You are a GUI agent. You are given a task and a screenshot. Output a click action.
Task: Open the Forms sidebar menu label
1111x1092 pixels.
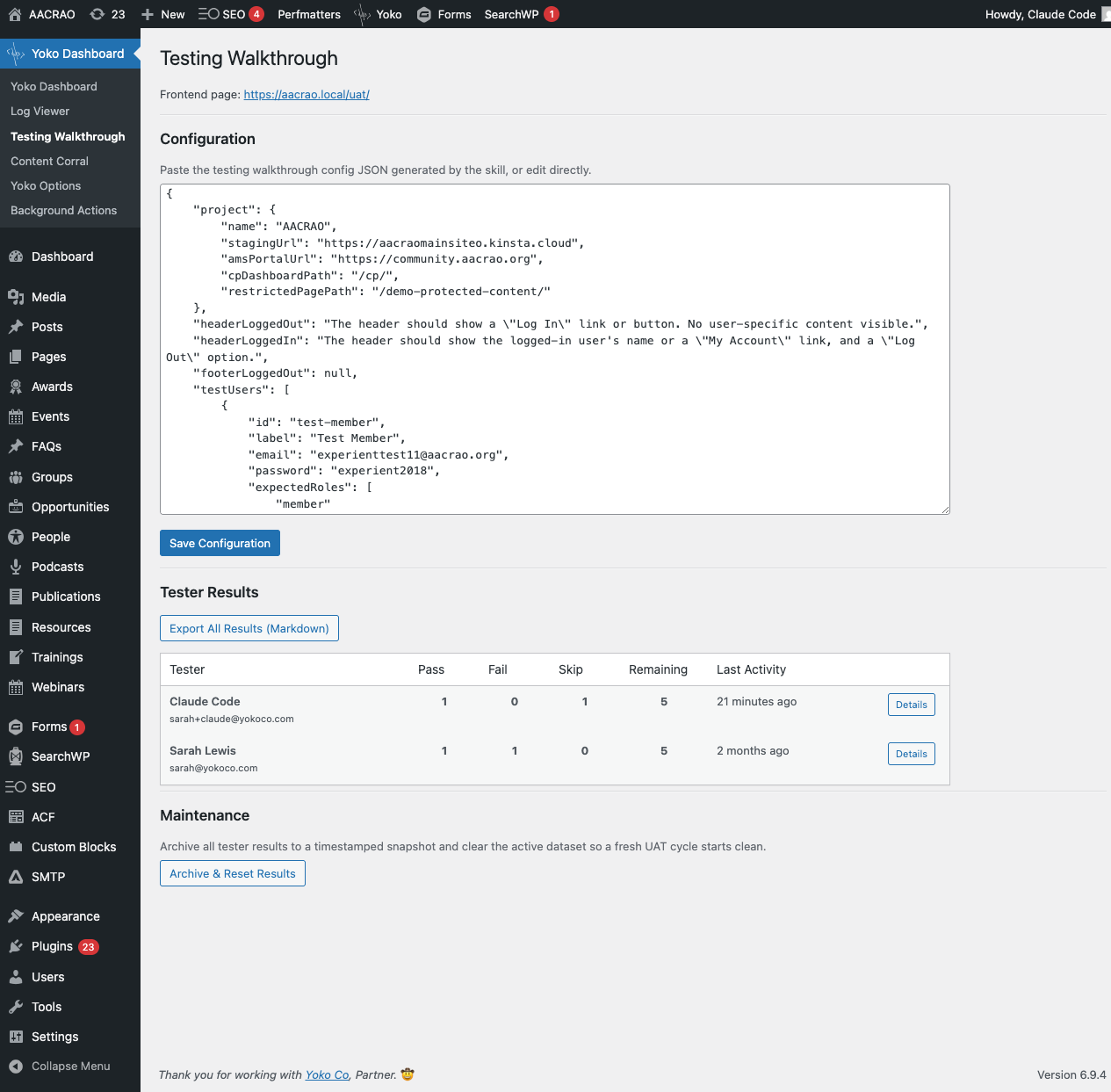coord(49,727)
